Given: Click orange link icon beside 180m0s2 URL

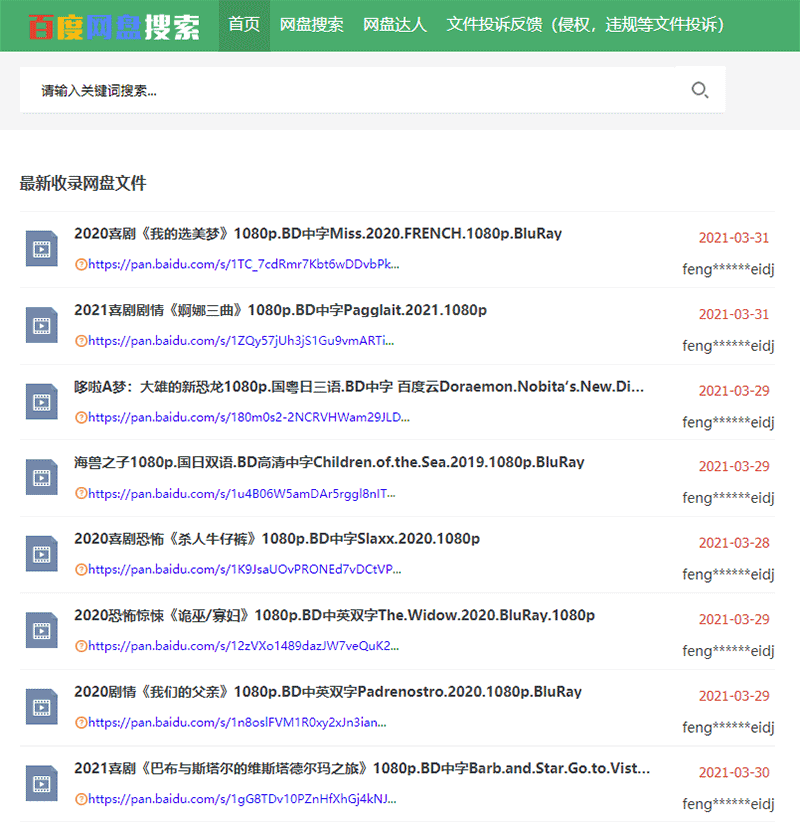Looking at the screenshot, I should 81,418.
